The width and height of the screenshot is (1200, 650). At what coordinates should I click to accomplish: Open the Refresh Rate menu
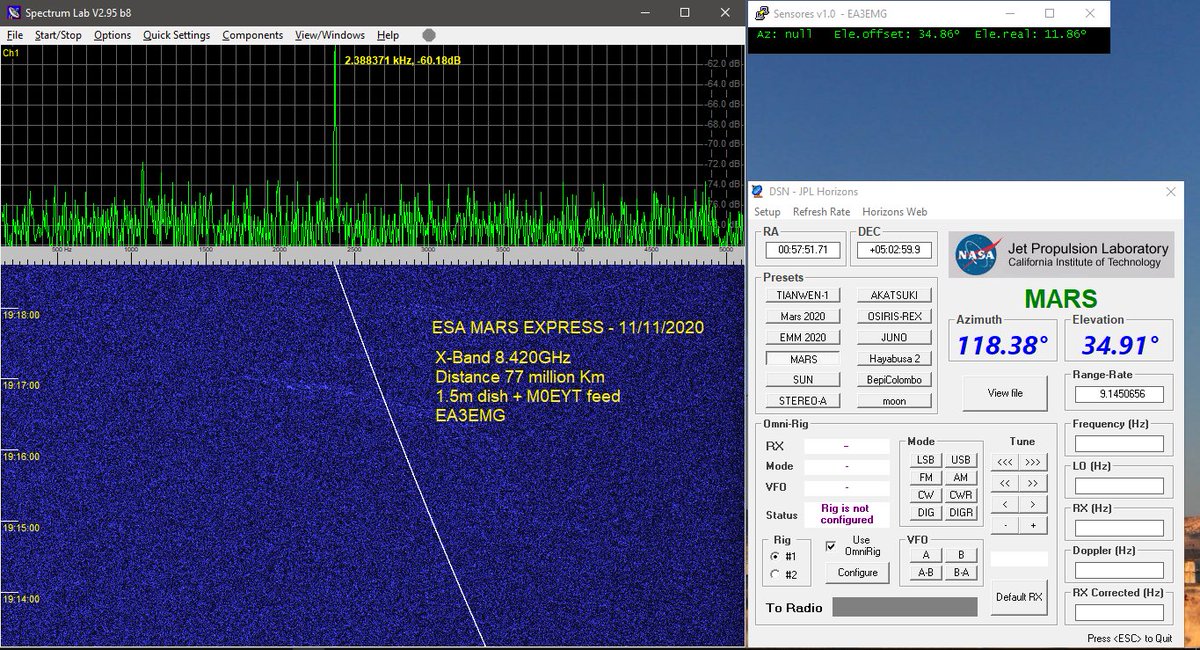point(822,212)
